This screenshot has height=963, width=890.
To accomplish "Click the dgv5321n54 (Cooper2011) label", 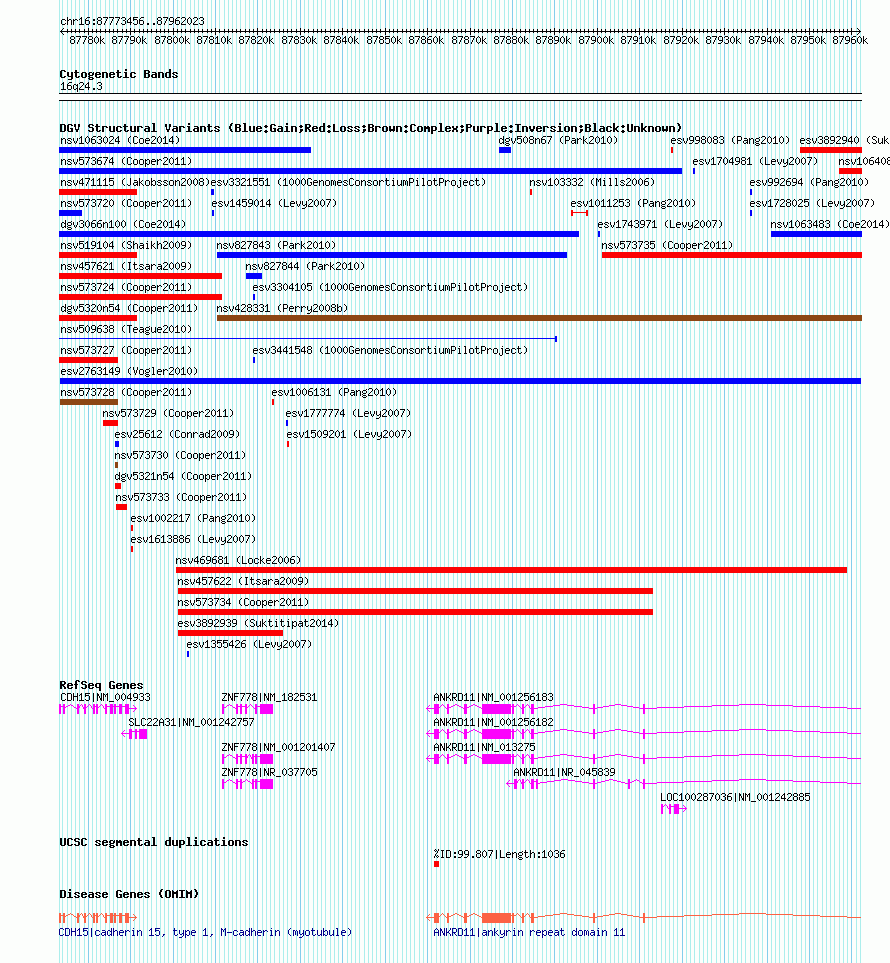I will click(183, 476).
